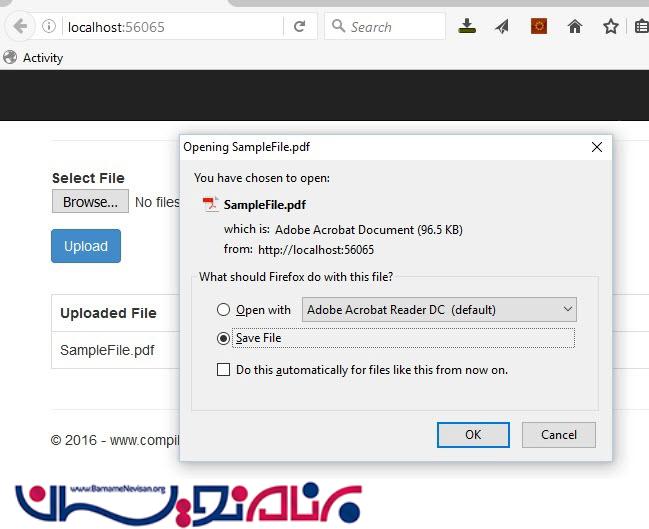Click the bold SampleFile.pdf name in dialog
Screen dimensions: 649x529
pos(265,205)
